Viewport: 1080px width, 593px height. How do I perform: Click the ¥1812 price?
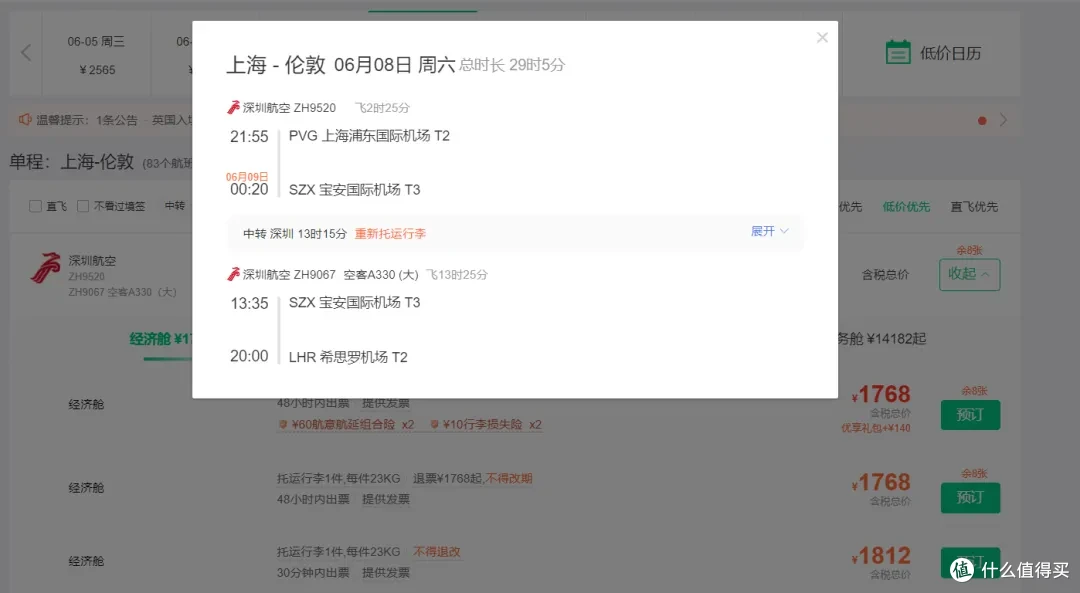coord(881,555)
